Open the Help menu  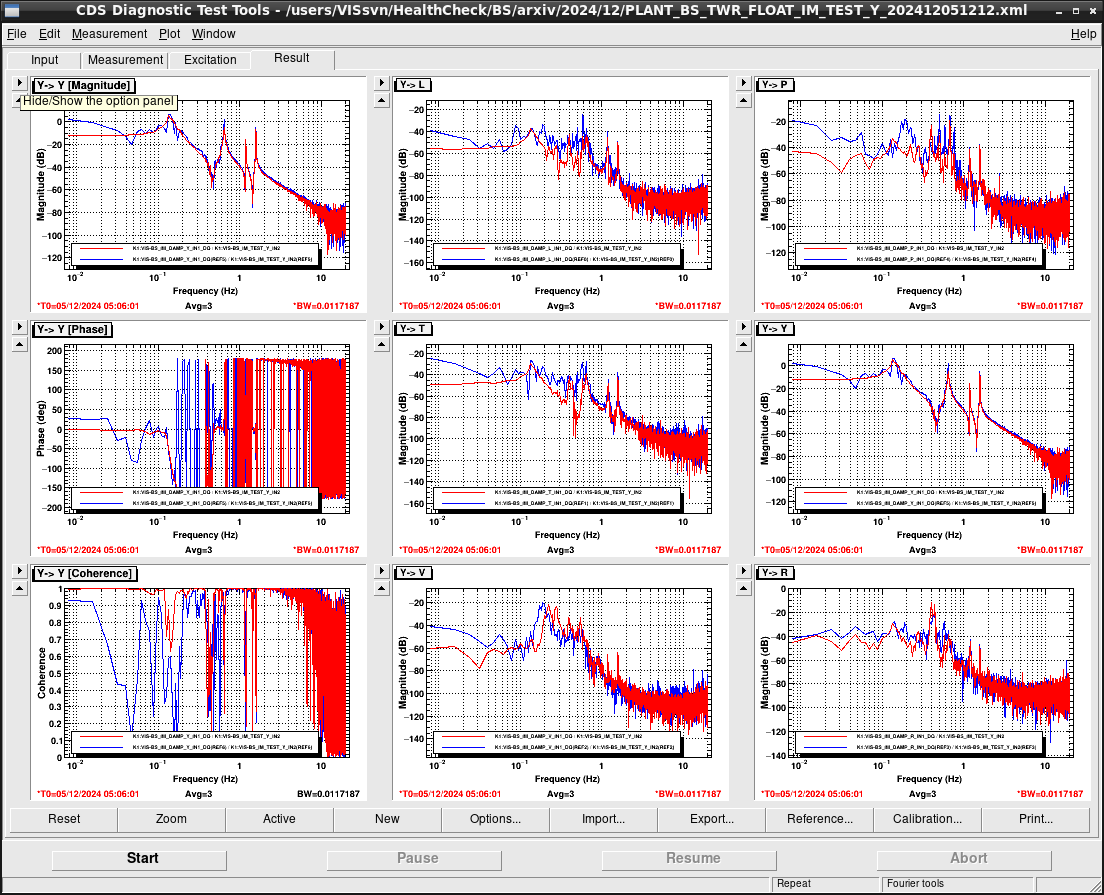click(1083, 34)
